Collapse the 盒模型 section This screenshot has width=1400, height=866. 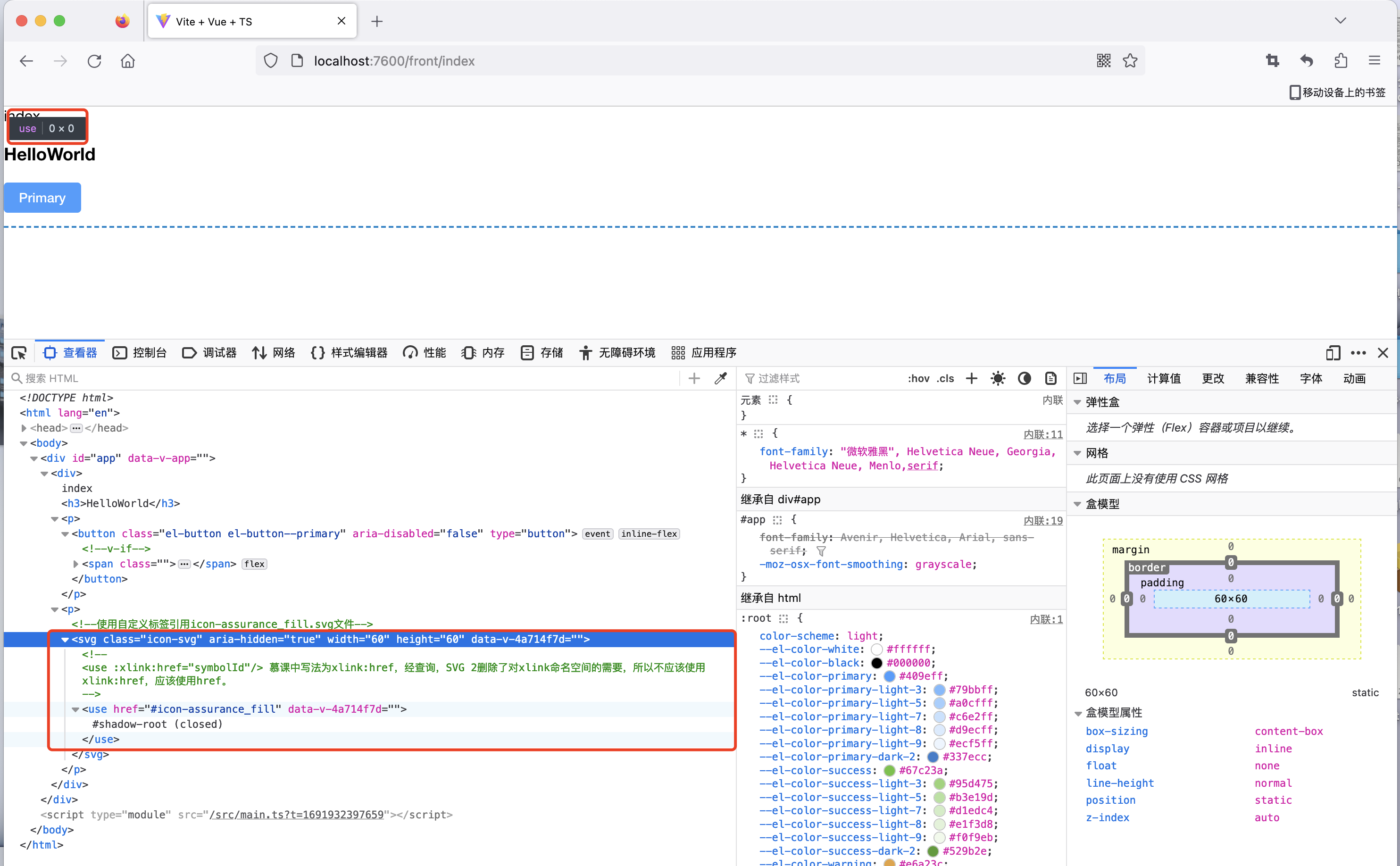[1078, 504]
